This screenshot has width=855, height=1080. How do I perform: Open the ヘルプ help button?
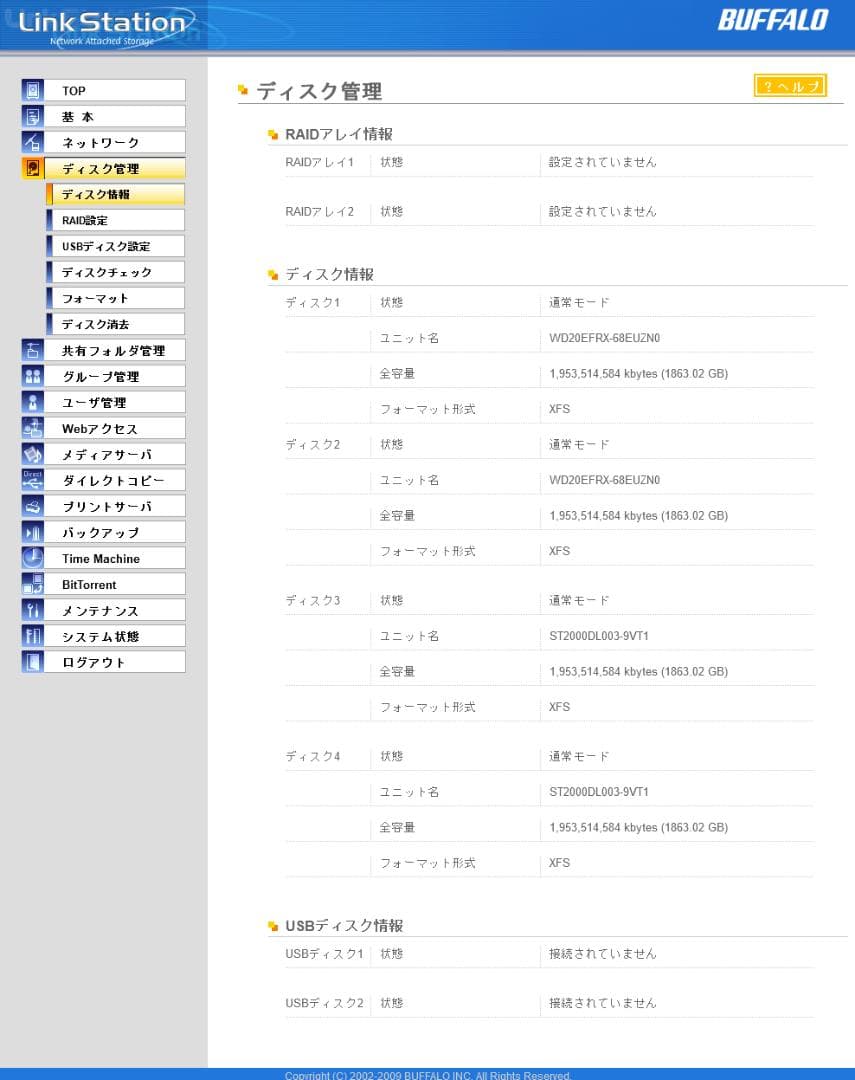click(790, 87)
